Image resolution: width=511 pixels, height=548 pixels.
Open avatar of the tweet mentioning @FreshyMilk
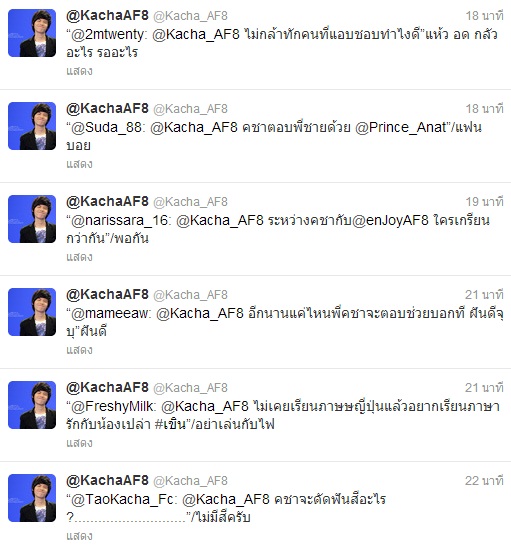[32, 405]
